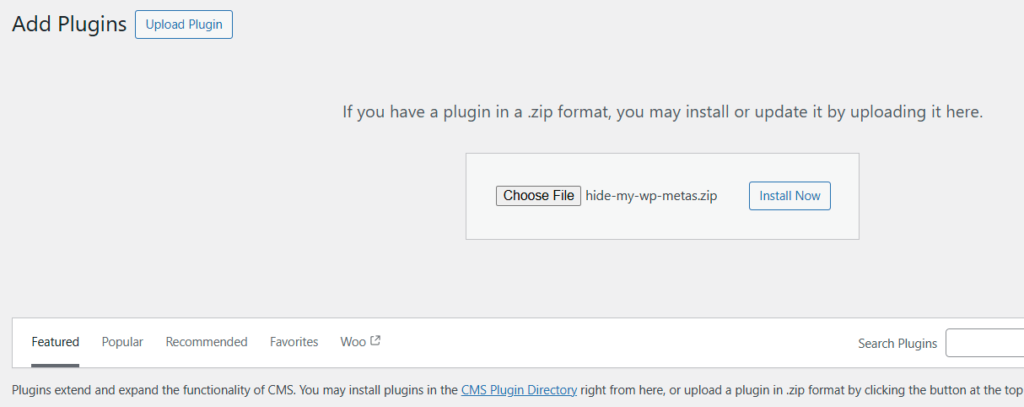Click the external link icon beside Woo

click(376, 340)
